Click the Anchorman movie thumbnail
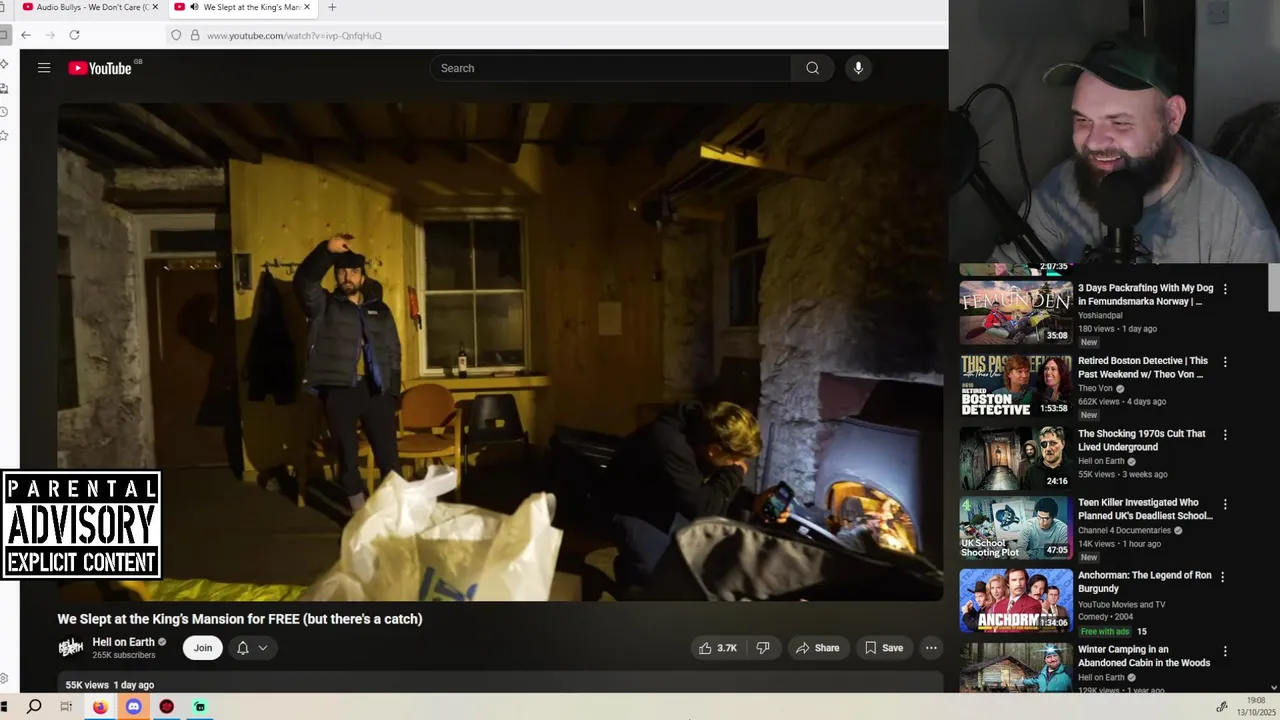Image resolution: width=1280 pixels, height=720 pixels. coord(1016,601)
